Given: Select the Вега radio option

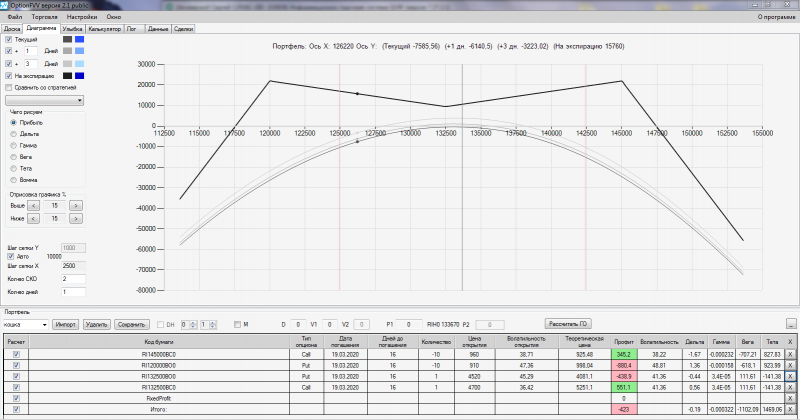Looking at the screenshot, I should coord(14,157).
